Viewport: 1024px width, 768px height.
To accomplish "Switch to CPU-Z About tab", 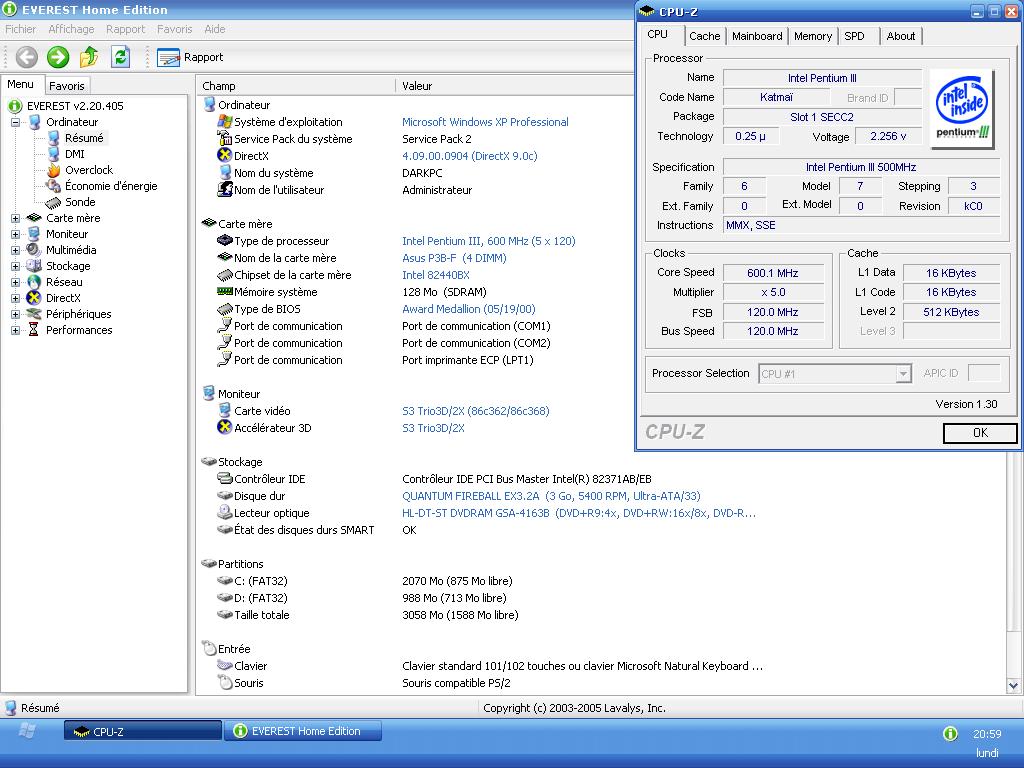I will 901,37.
